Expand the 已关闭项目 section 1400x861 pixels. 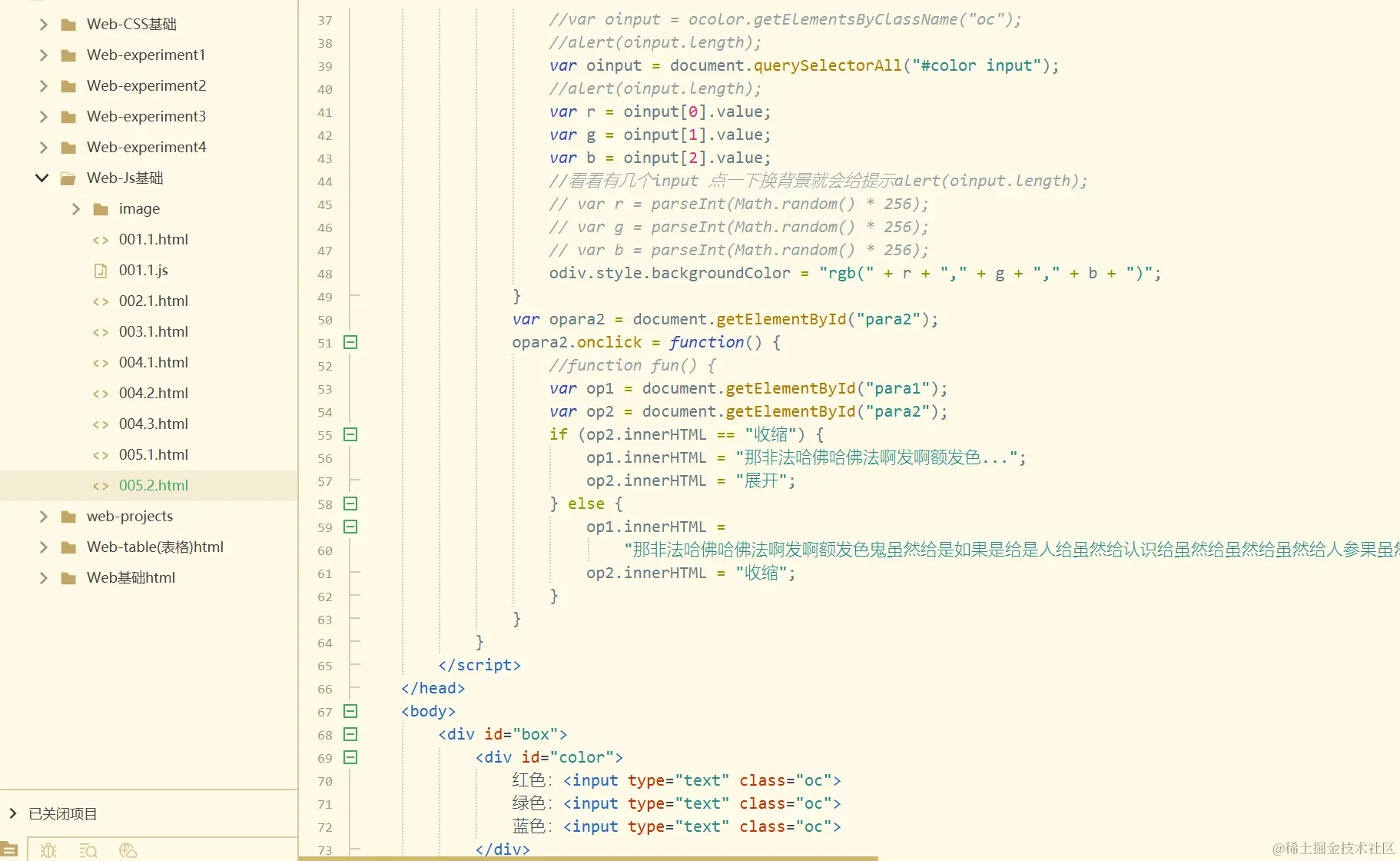coord(12,813)
